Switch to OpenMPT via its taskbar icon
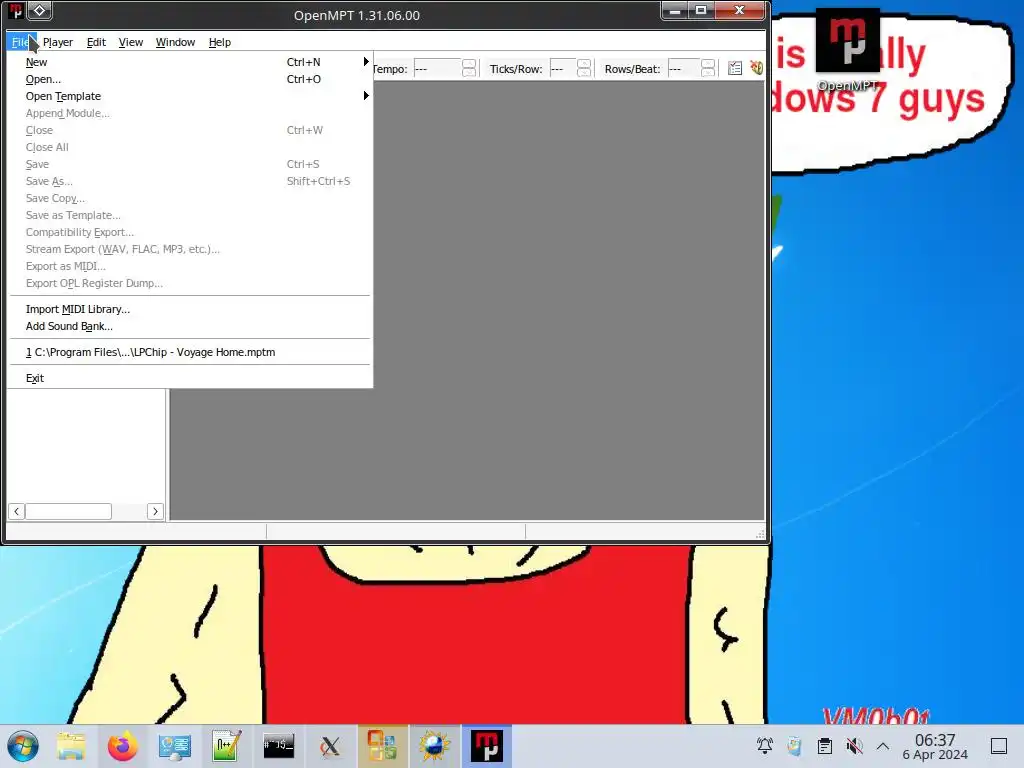The width and height of the screenshot is (1024, 768). (487, 746)
